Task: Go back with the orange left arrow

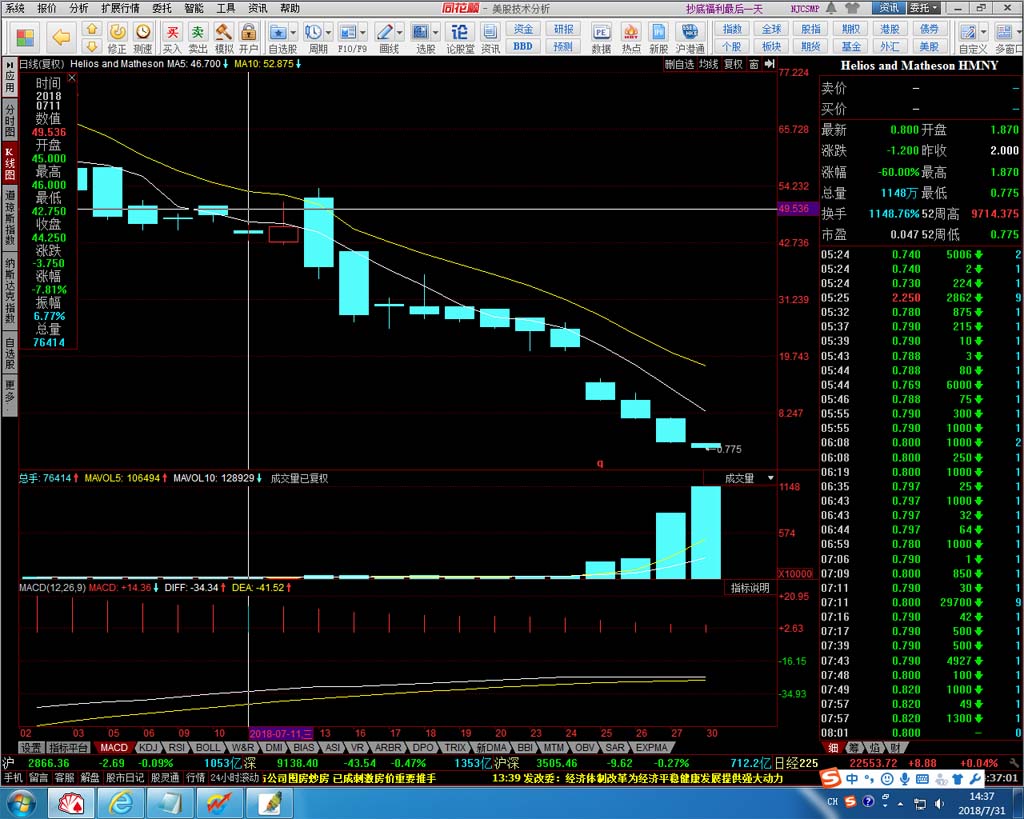Action: 61,37
